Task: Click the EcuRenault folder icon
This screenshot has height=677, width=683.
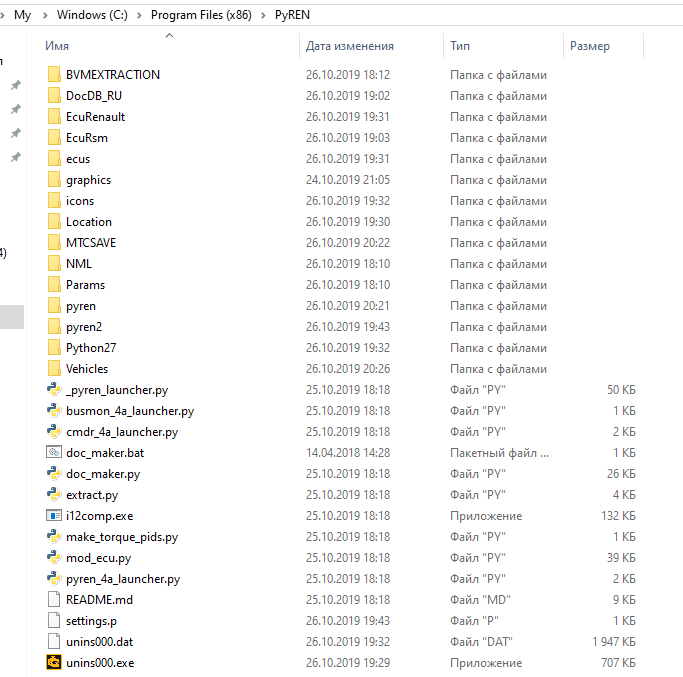Action: coord(54,117)
